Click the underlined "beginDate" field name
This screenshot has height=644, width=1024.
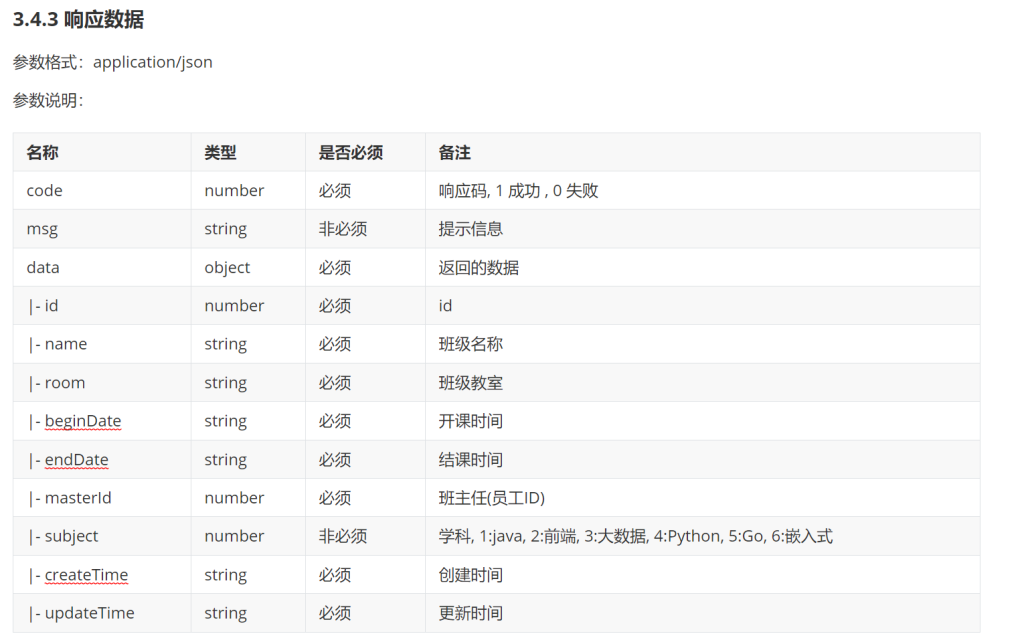pos(82,421)
